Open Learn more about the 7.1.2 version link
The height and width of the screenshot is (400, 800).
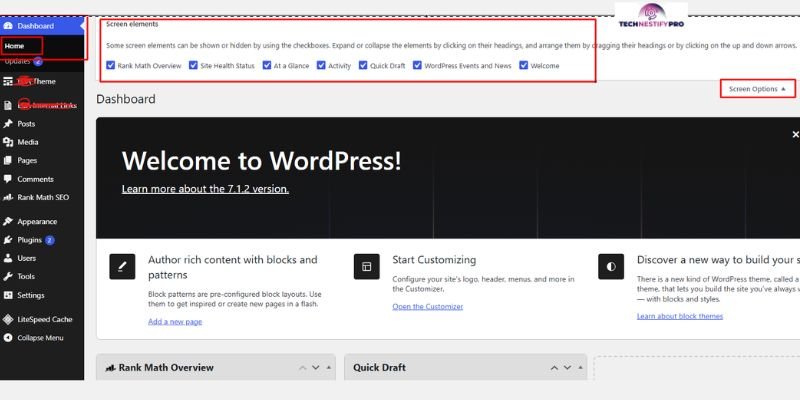click(x=205, y=189)
